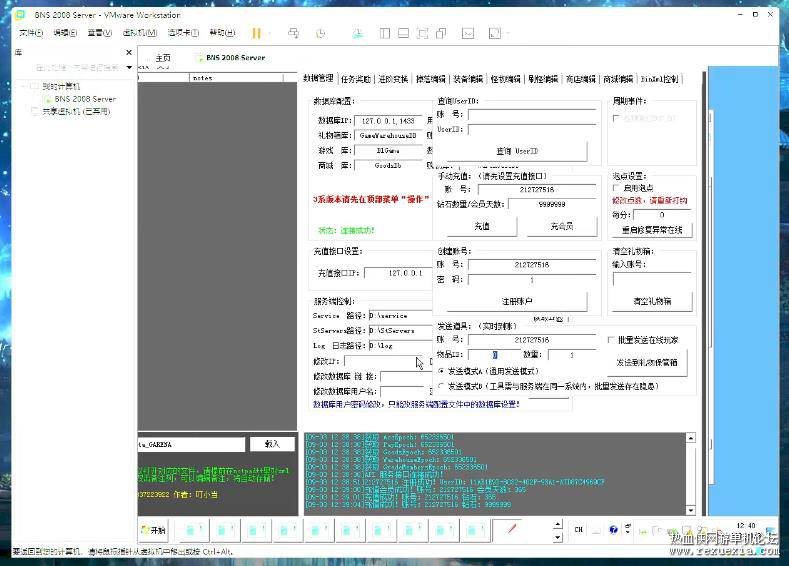This screenshot has height=566, width=789.
Task: Click the 每分 value field
Action: pyautogui.click(x=661, y=215)
